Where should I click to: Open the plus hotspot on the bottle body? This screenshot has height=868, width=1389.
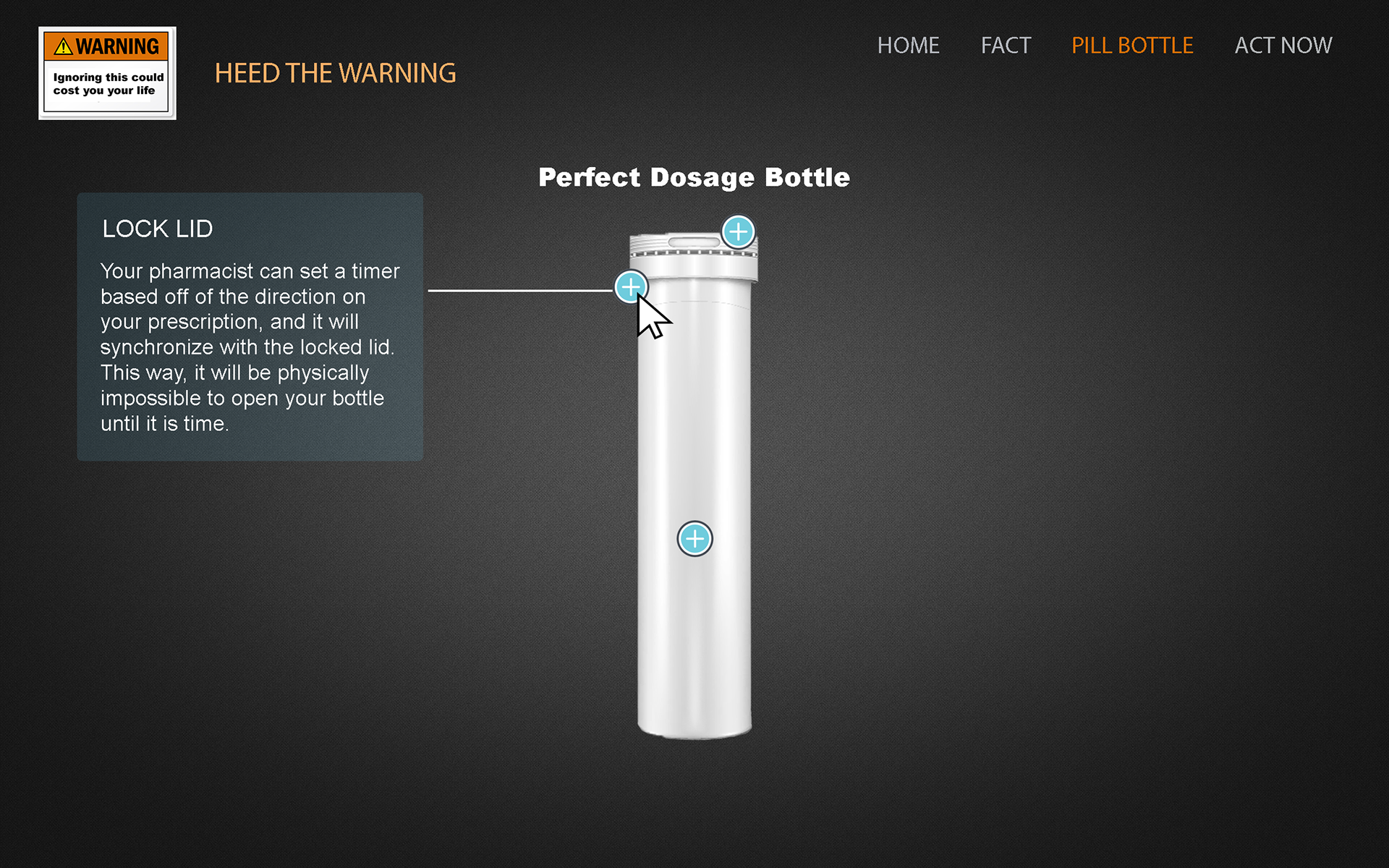pyautogui.click(x=694, y=539)
